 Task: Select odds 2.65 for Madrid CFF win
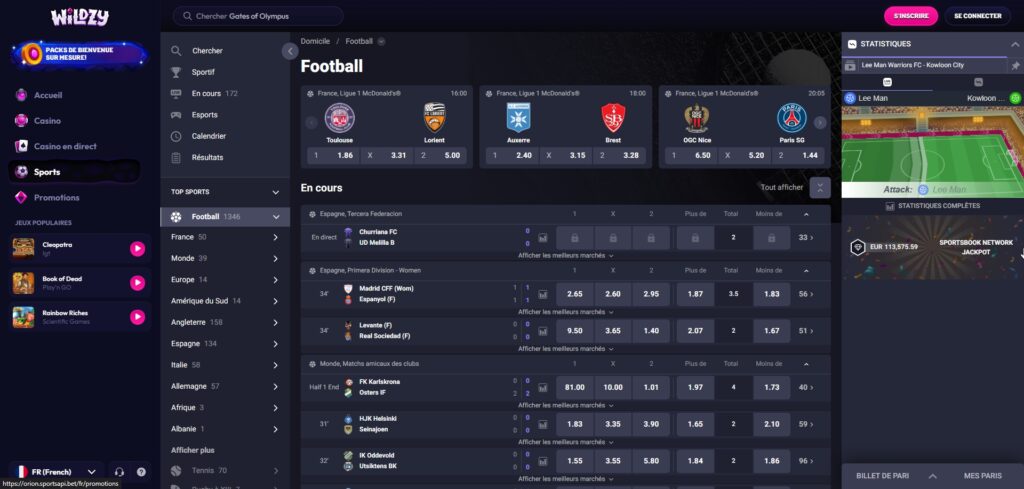coord(574,294)
